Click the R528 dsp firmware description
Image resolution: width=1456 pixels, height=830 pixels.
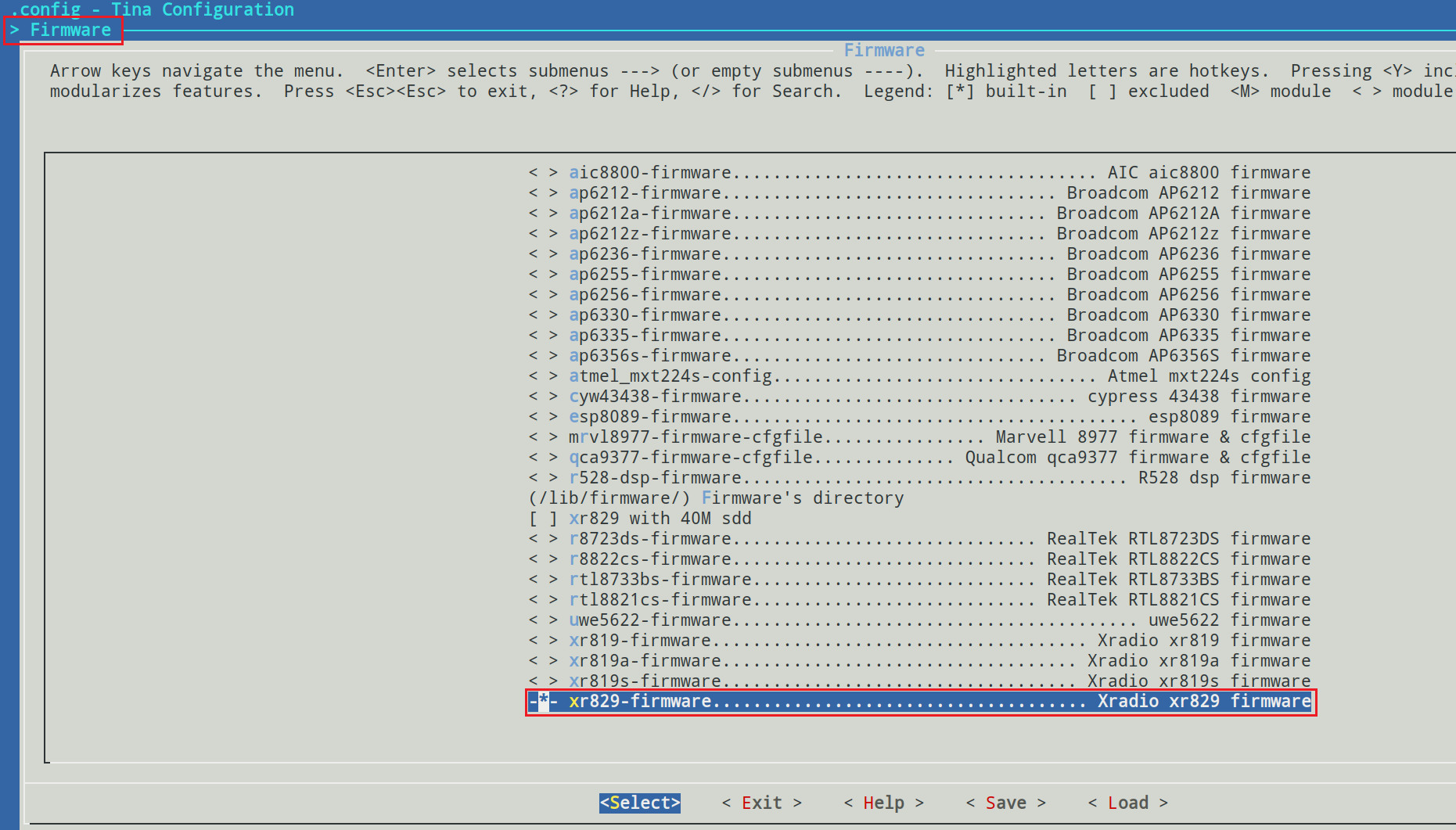click(x=1224, y=478)
